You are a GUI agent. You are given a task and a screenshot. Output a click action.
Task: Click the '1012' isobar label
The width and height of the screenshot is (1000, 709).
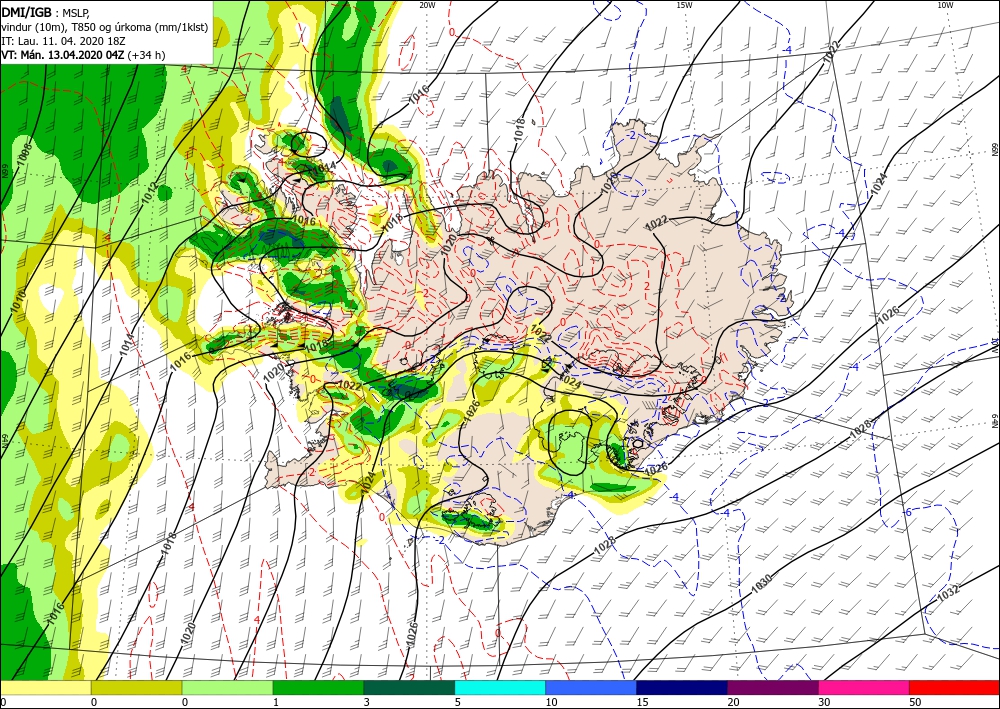(x=149, y=192)
